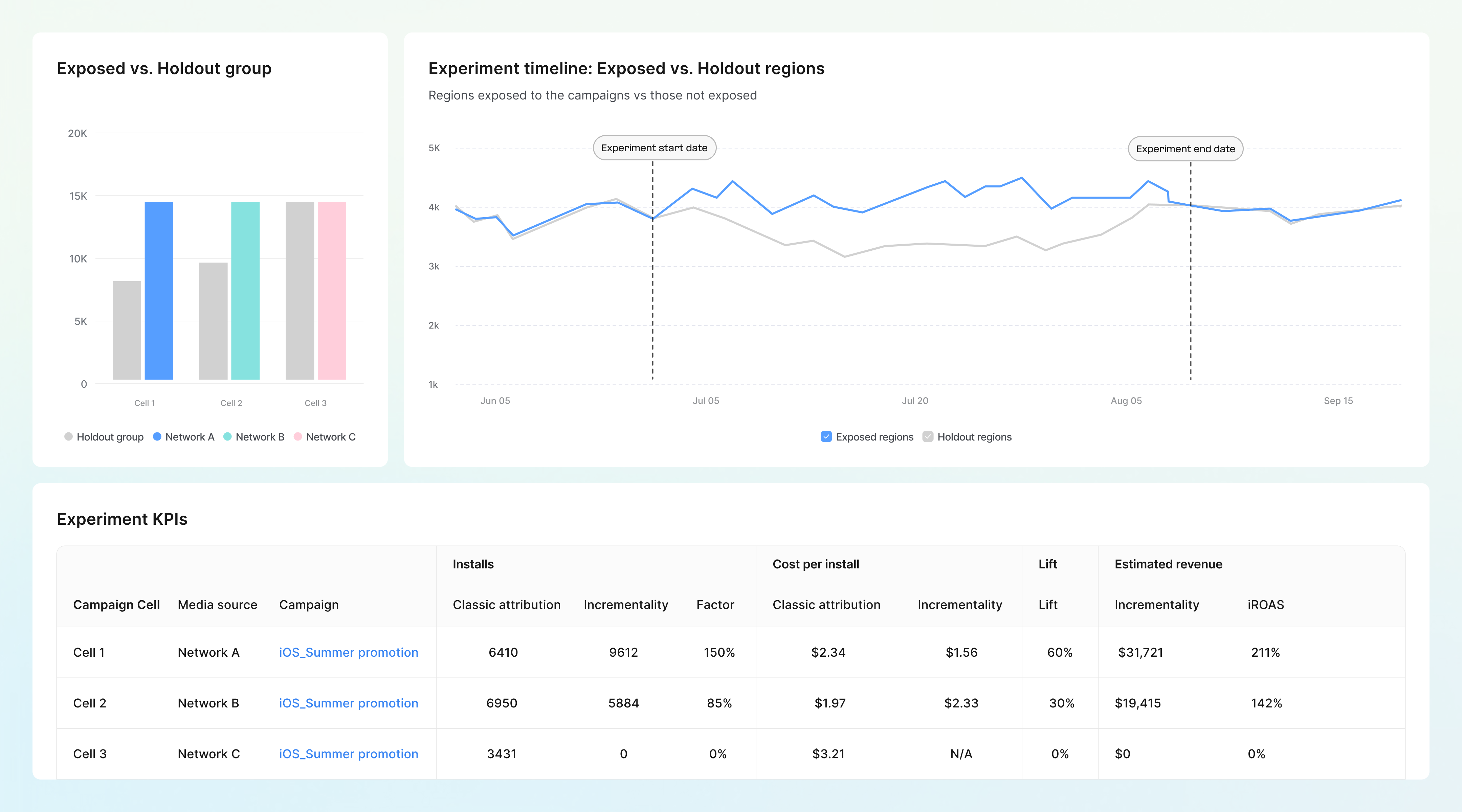The width and height of the screenshot is (1462, 812).
Task: Sort by iROAS column header
Action: click(1265, 604)
